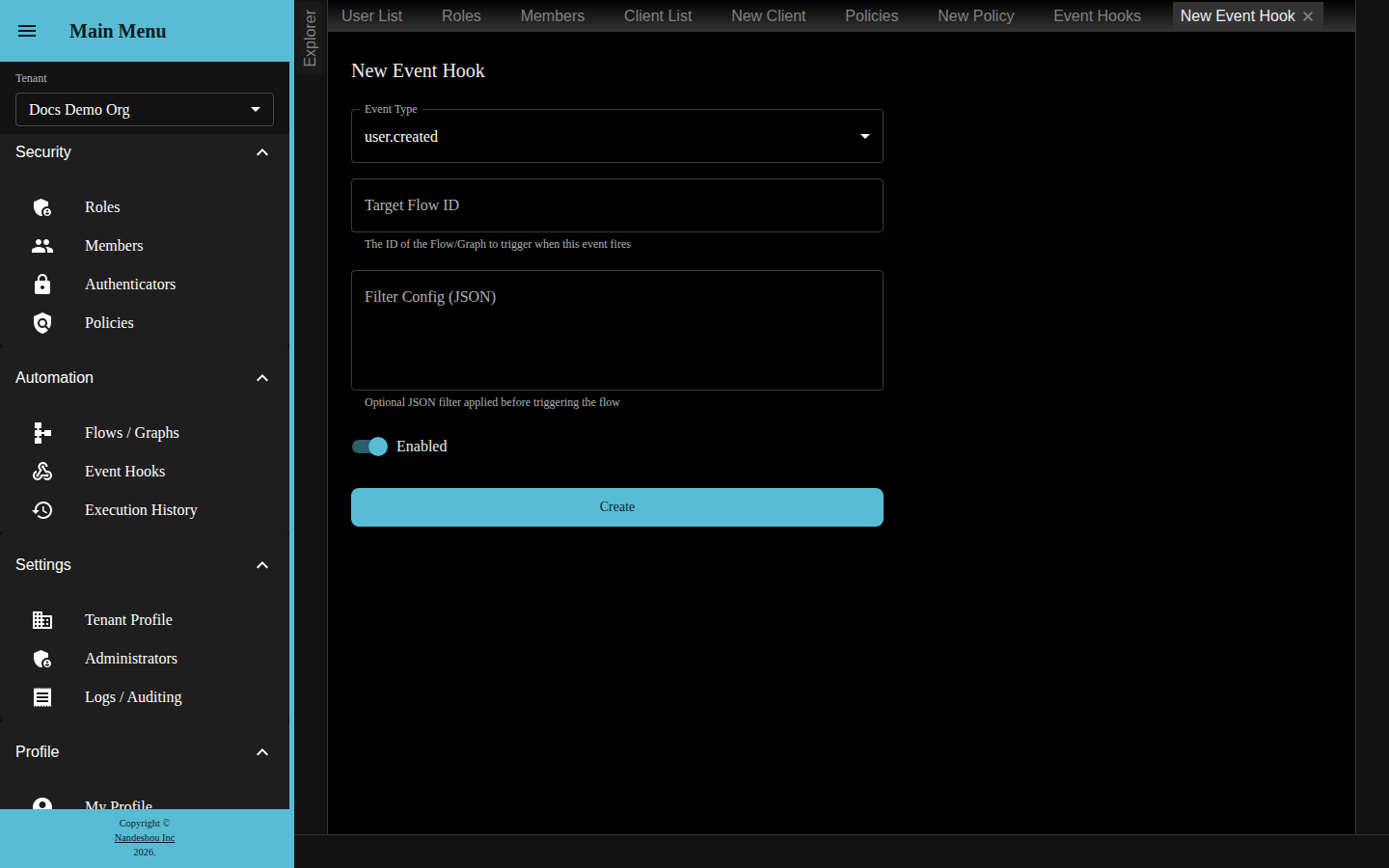Click the Main Menu title
The height and width of the screenshot is (868, 1389).
coord(118,31)
